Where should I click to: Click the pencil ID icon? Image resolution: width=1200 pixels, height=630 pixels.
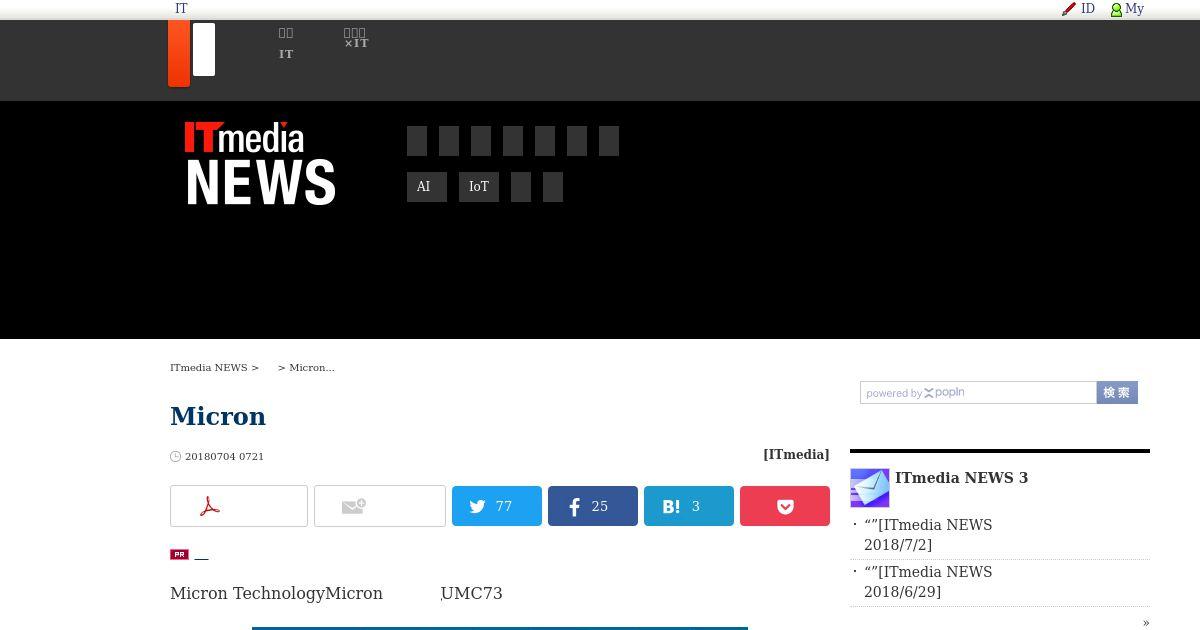(x=1069, y=9)
